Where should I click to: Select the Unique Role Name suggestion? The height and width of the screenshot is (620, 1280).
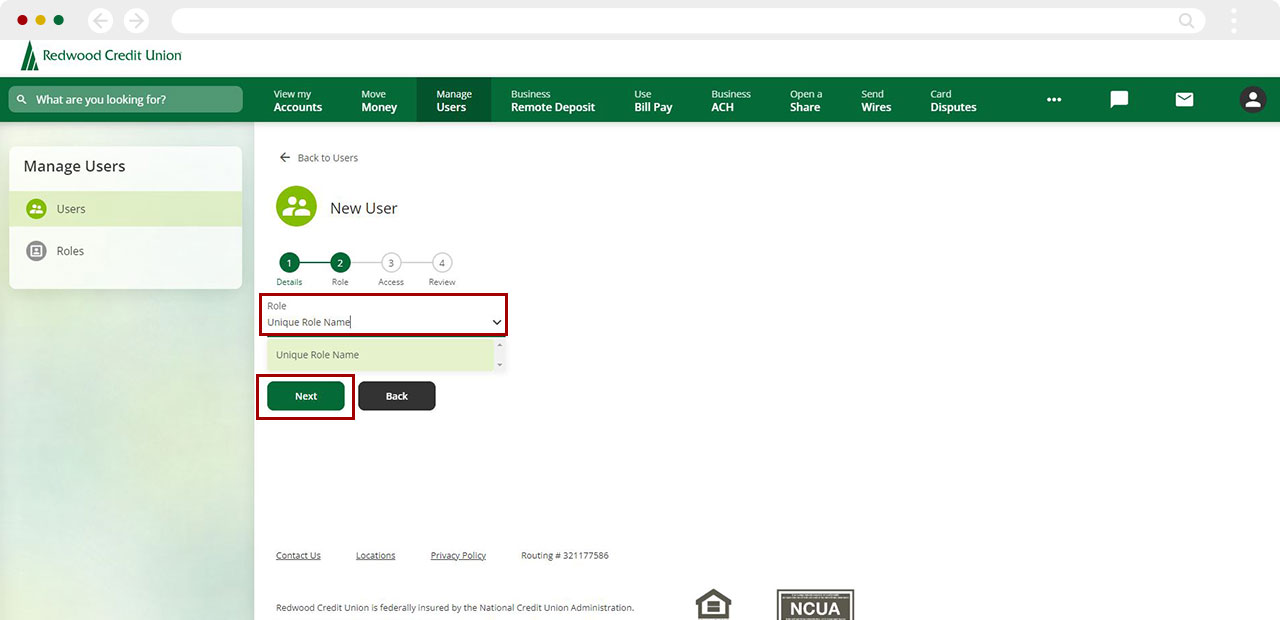point(320,354)
